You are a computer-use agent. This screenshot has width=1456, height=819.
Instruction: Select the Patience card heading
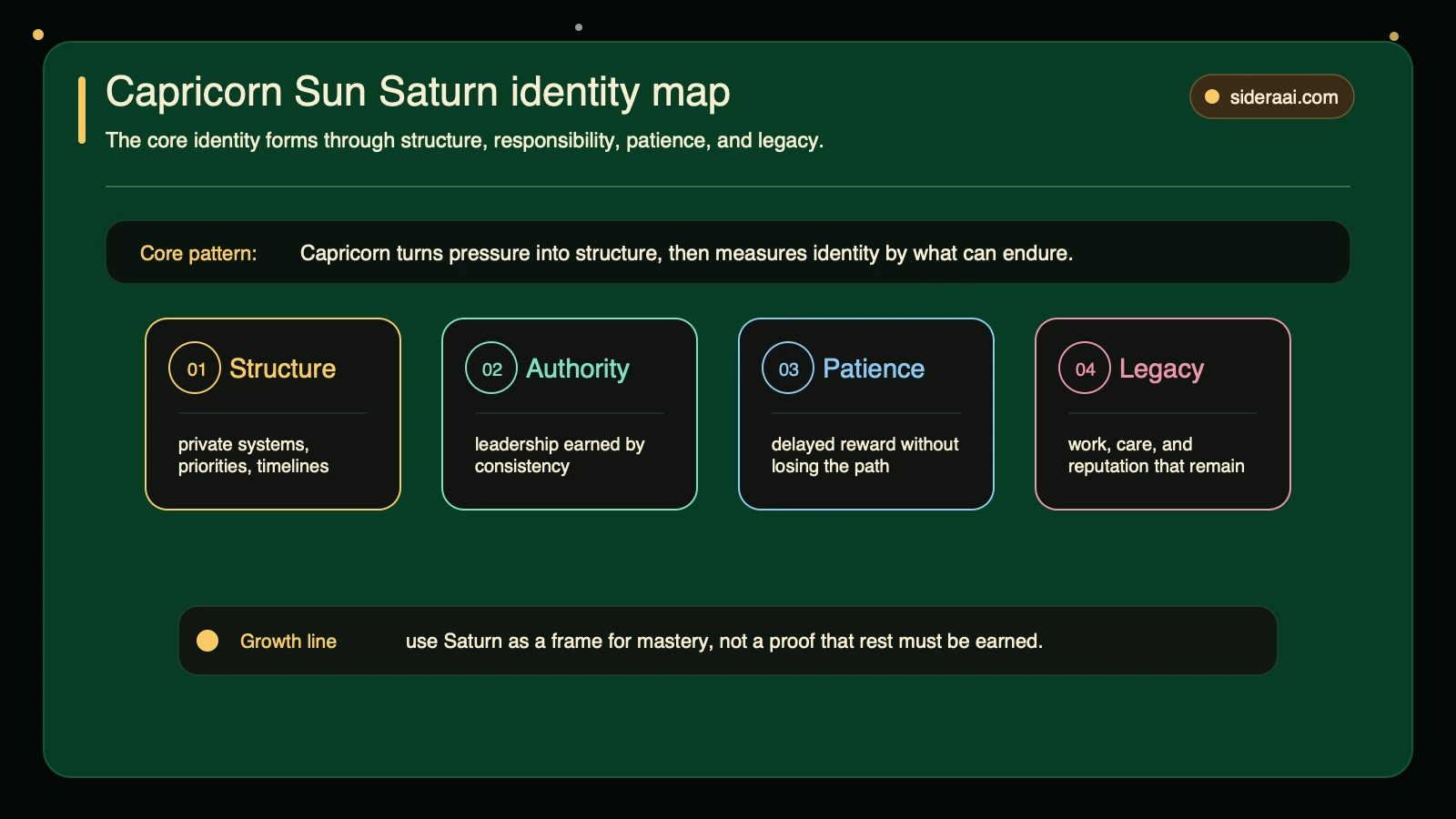(874, 369)
